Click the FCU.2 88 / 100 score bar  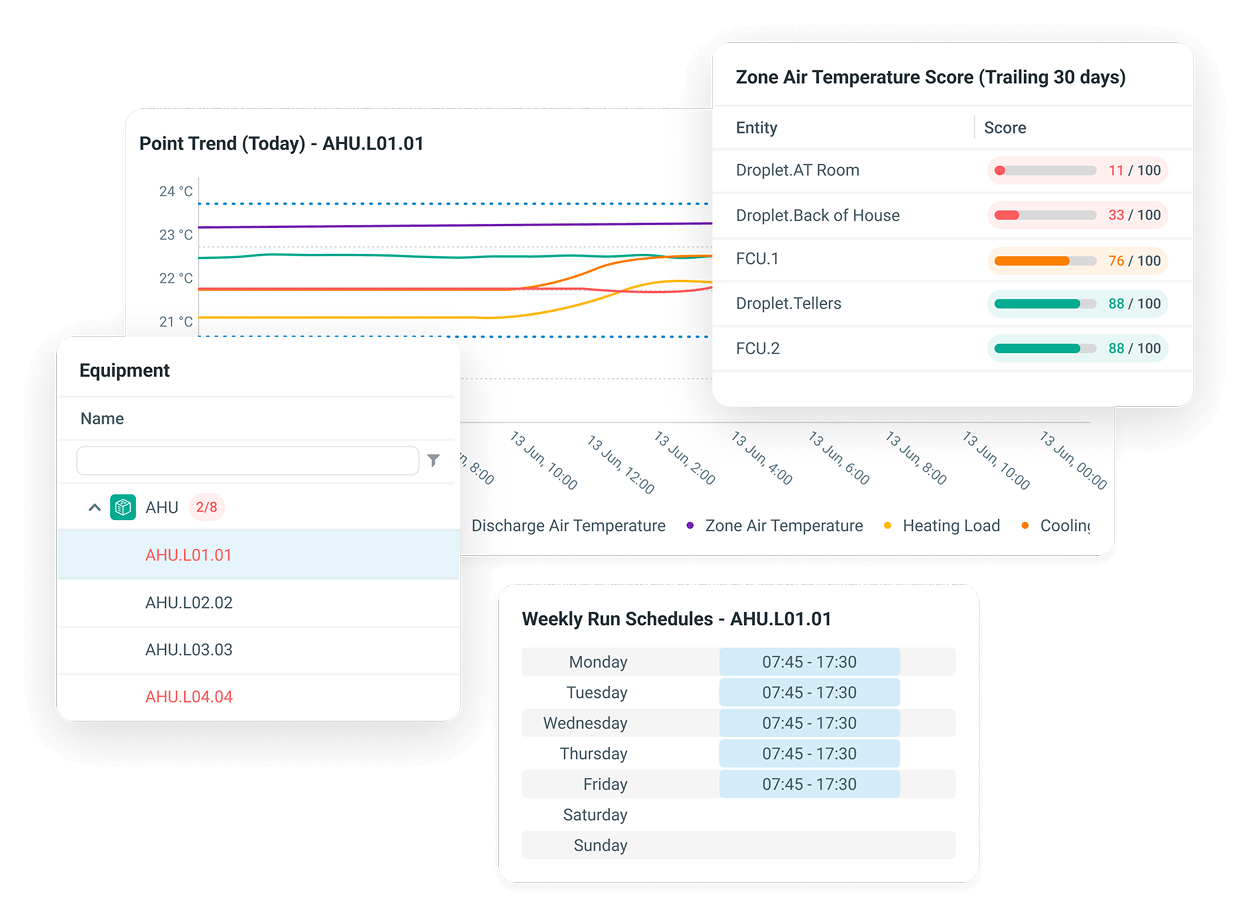coord(1077,348)
